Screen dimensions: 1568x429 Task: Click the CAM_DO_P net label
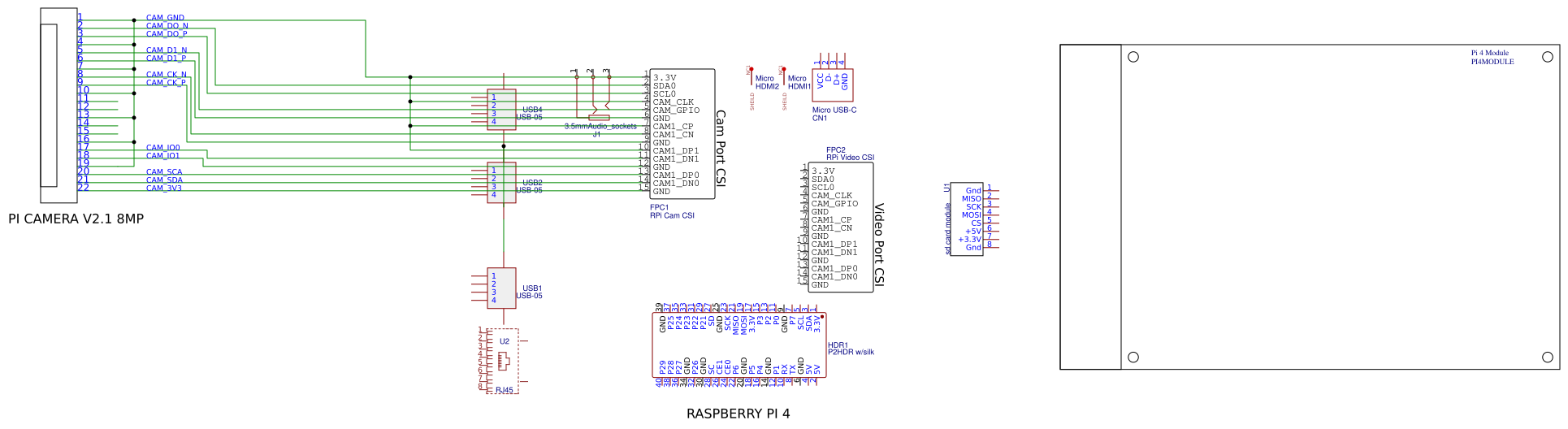click(x=167, y=33)
